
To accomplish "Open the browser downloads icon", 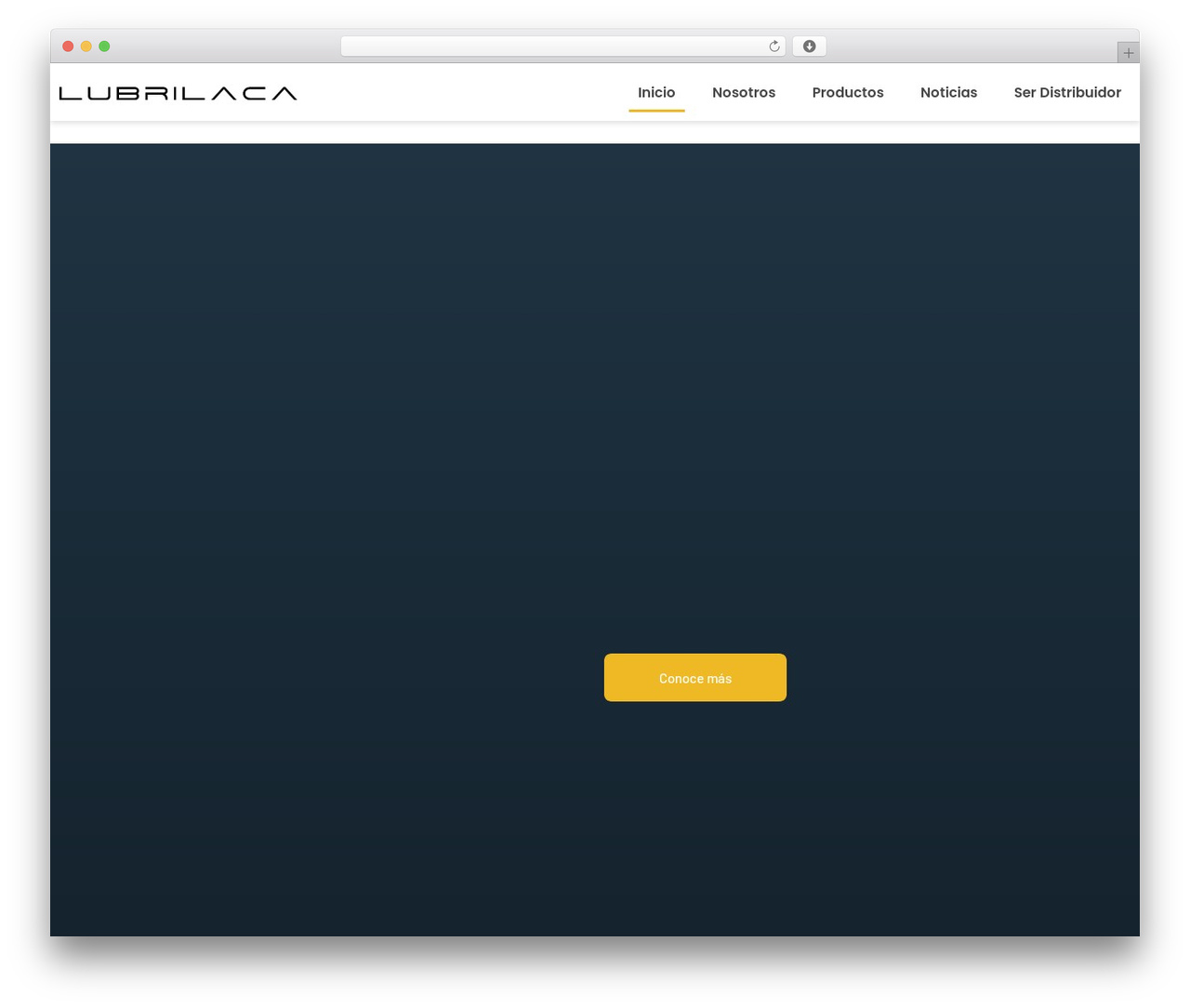I will (809, 46).
